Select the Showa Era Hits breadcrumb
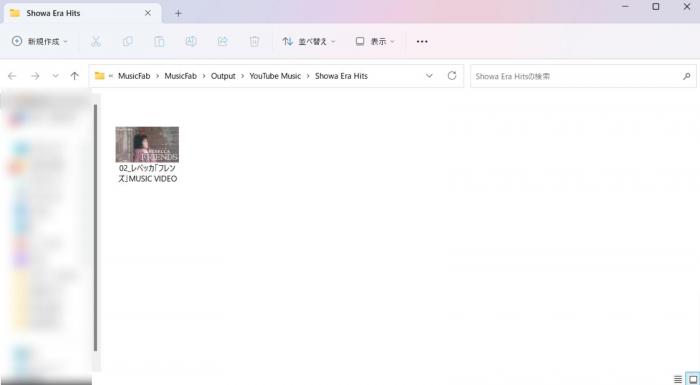 [x=341, y=76]
